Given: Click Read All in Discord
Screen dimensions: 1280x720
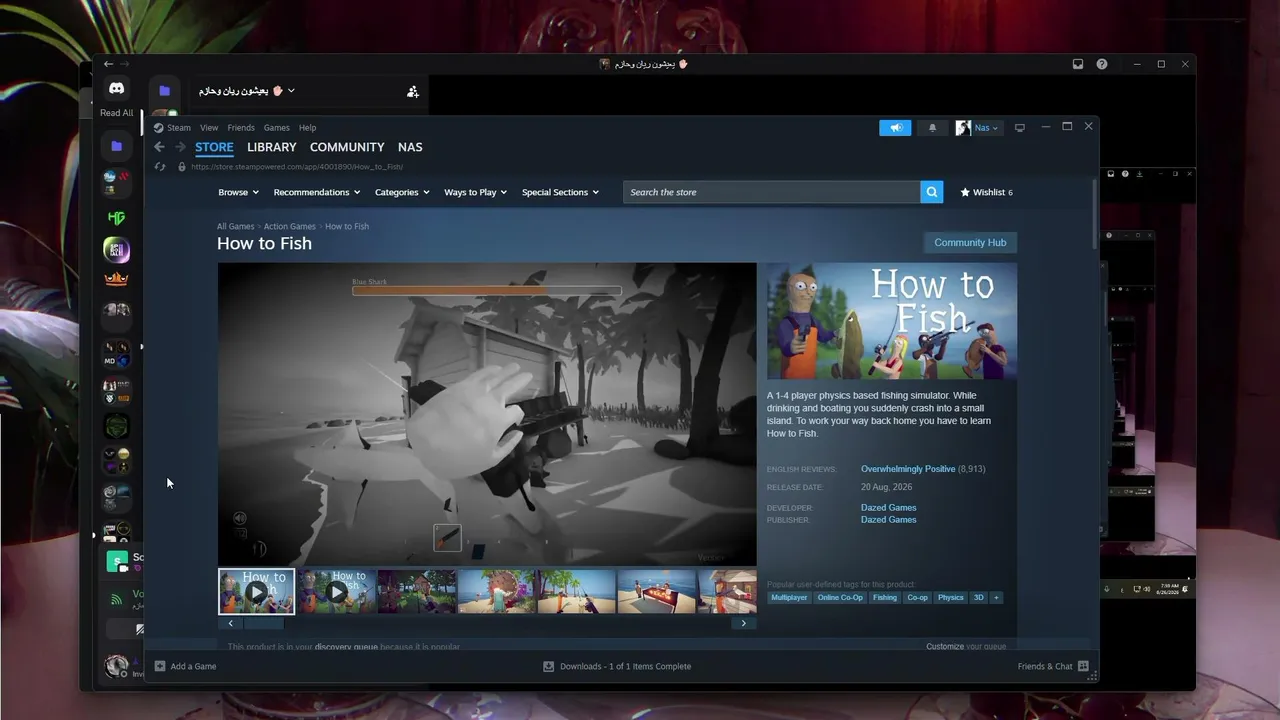Looking at the screenshot, I should [x=116, y=113].
